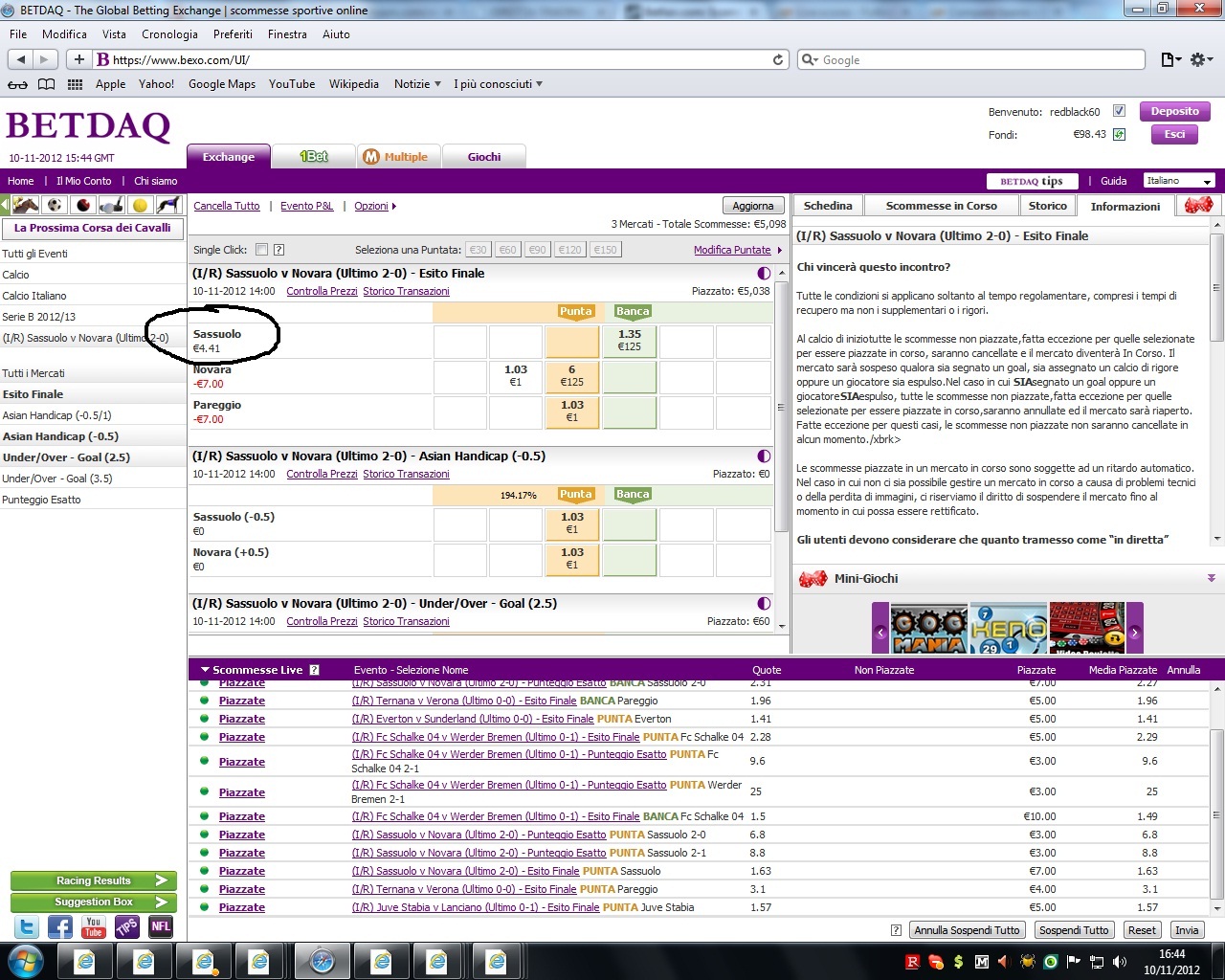
Task: Click the Aggiorna refresh button
Action: tap(753, 206)
